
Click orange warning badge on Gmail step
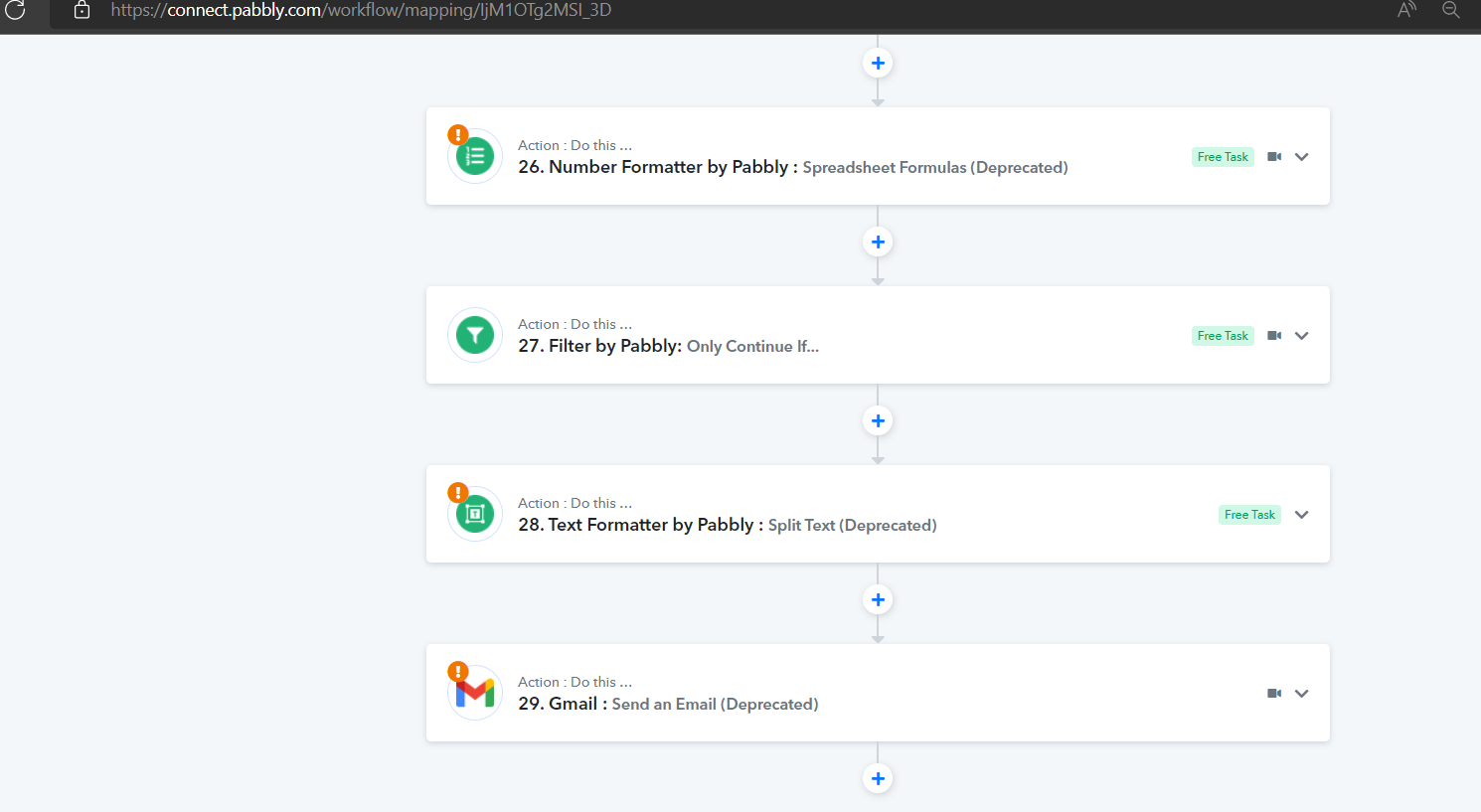pyautogui.click(x=457, y=672)
